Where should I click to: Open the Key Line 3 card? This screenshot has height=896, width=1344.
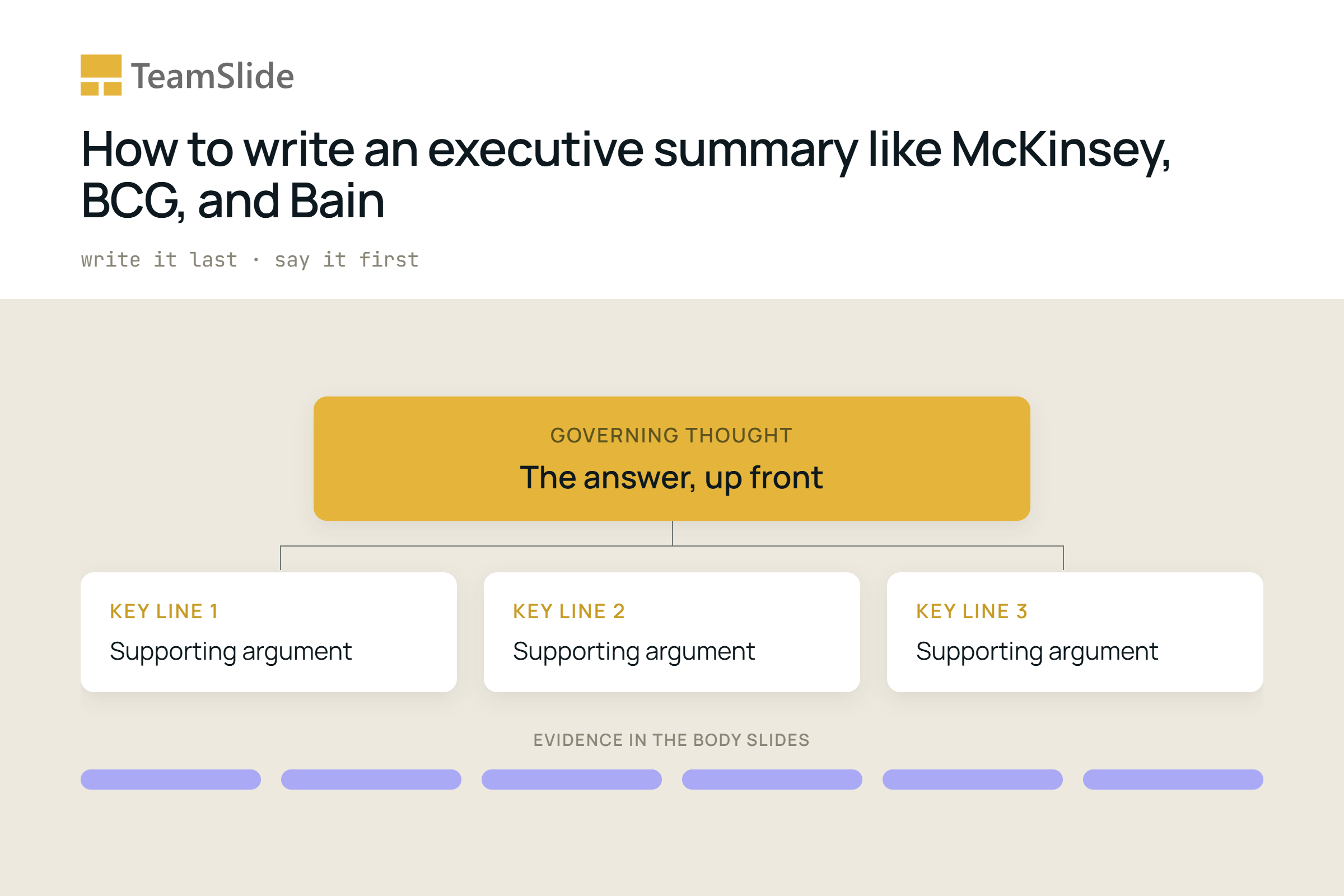(x=1075, y=632)
